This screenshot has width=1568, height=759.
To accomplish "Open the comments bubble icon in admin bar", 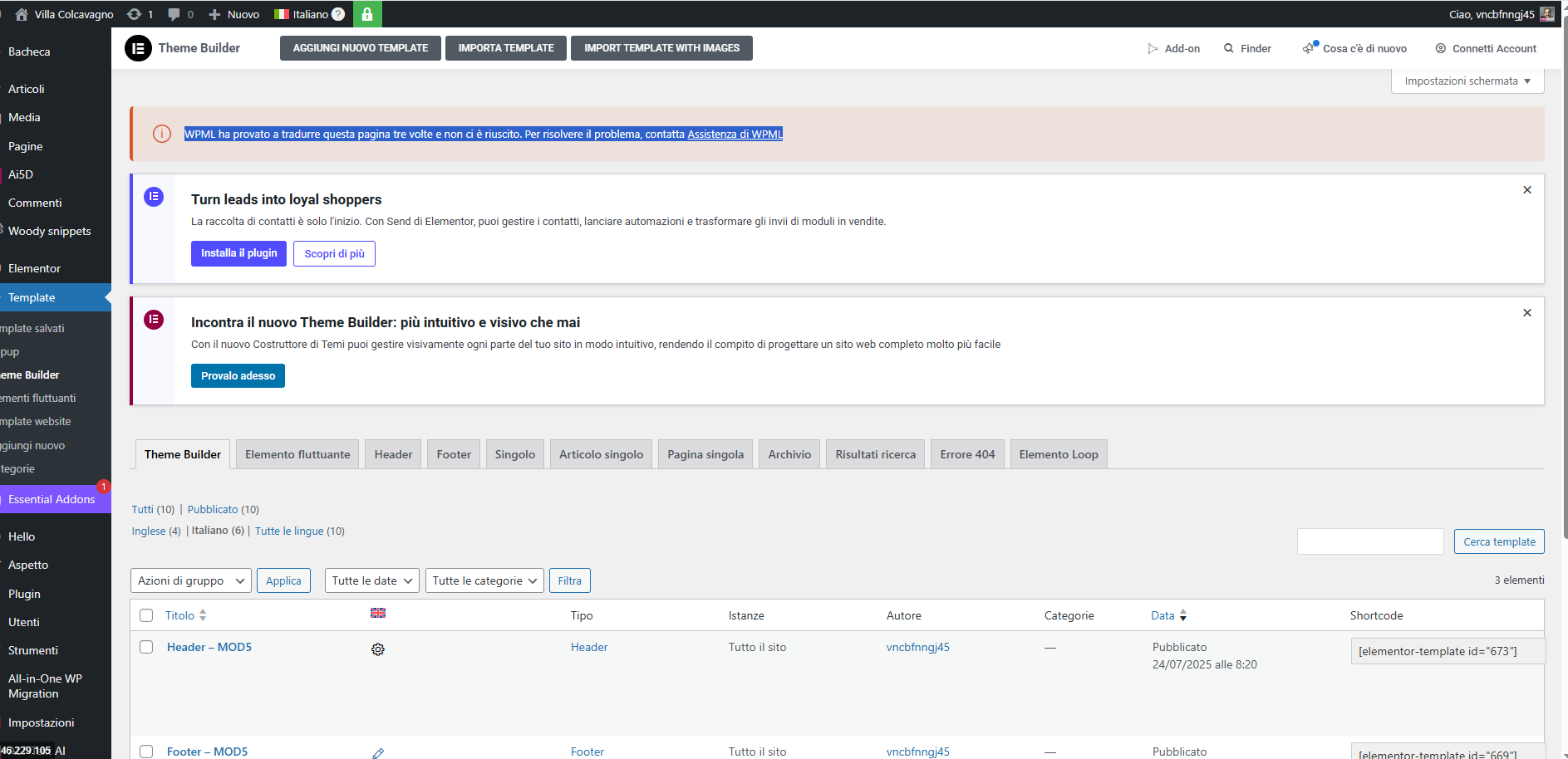I will (174, 14).
